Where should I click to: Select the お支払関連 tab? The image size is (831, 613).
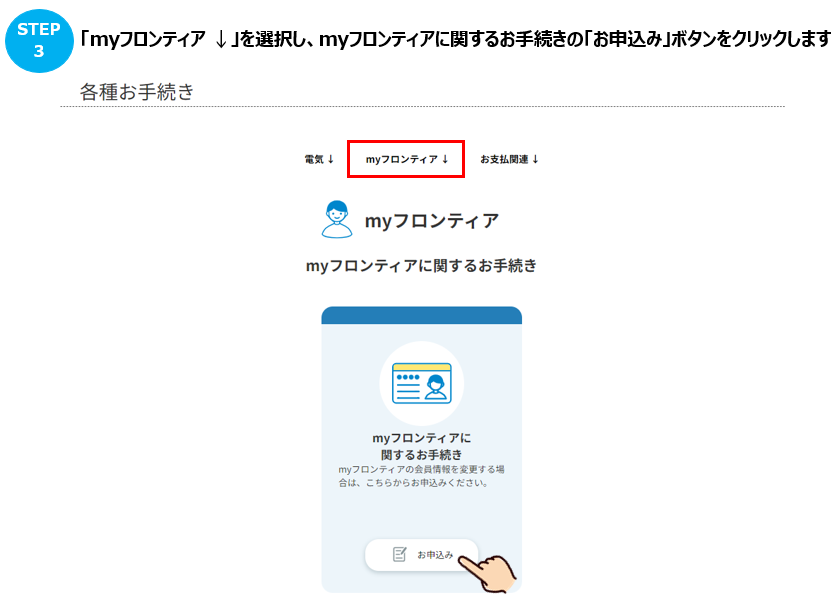pyautogui.click(x=510, y=158)
